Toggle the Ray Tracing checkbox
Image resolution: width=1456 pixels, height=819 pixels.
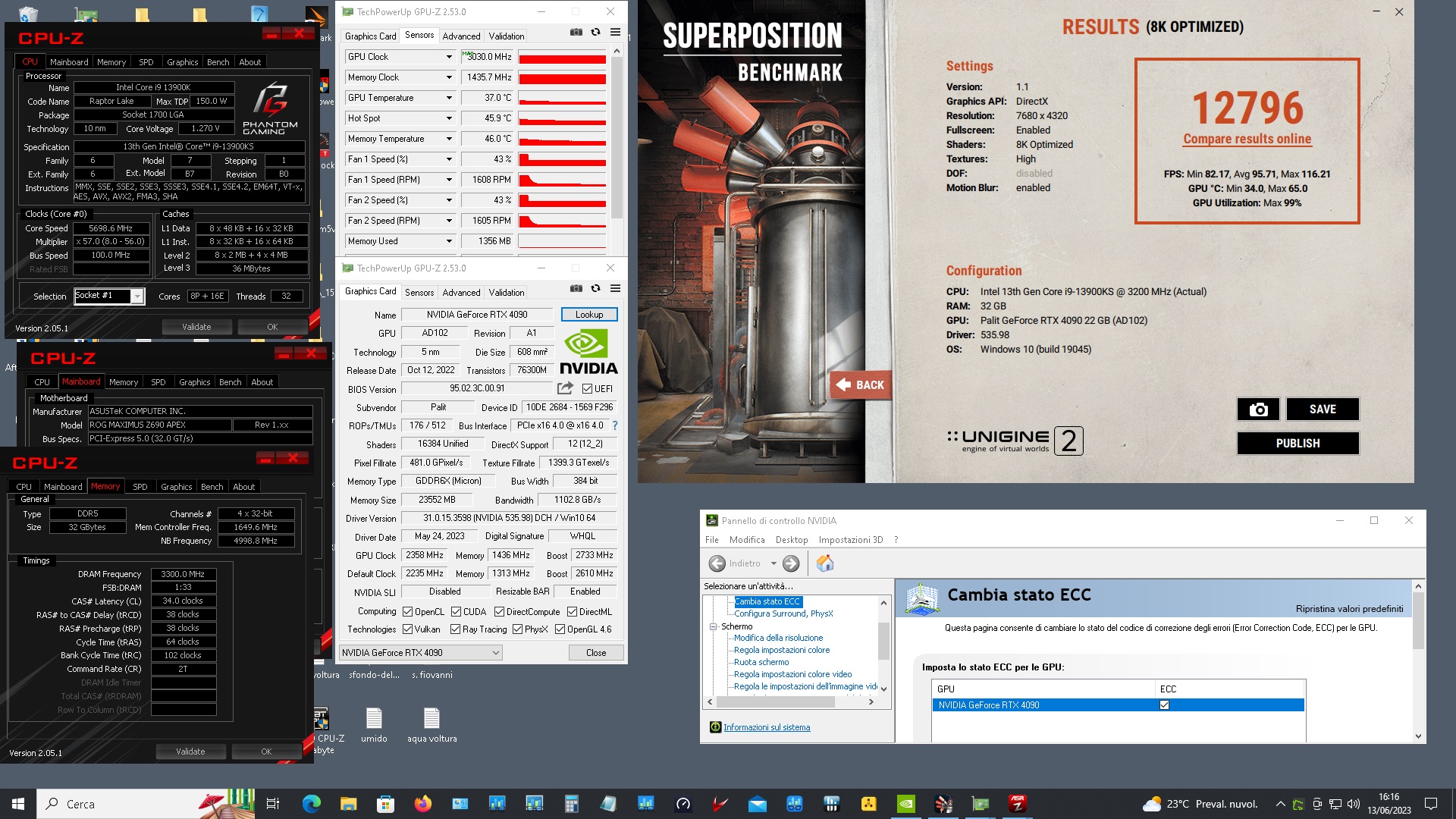click(455, 629)
